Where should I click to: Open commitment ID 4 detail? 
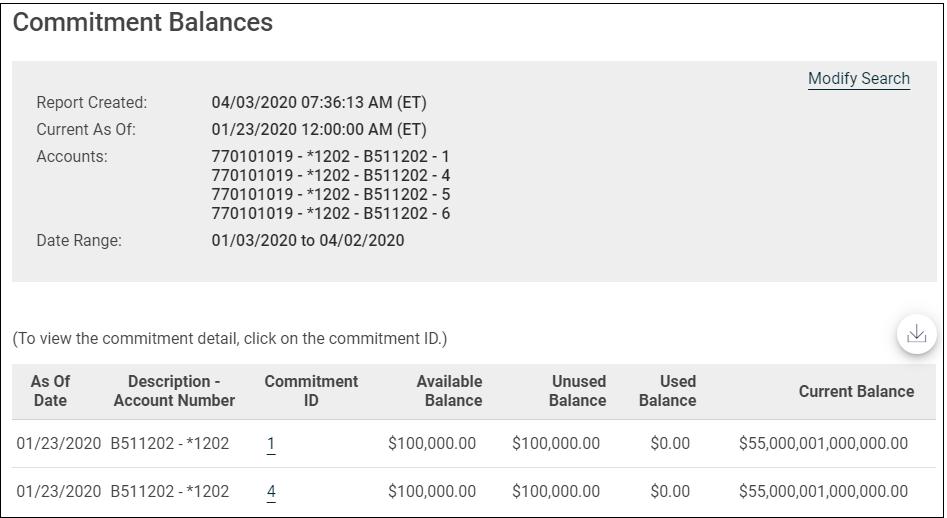tap(271, 492)
